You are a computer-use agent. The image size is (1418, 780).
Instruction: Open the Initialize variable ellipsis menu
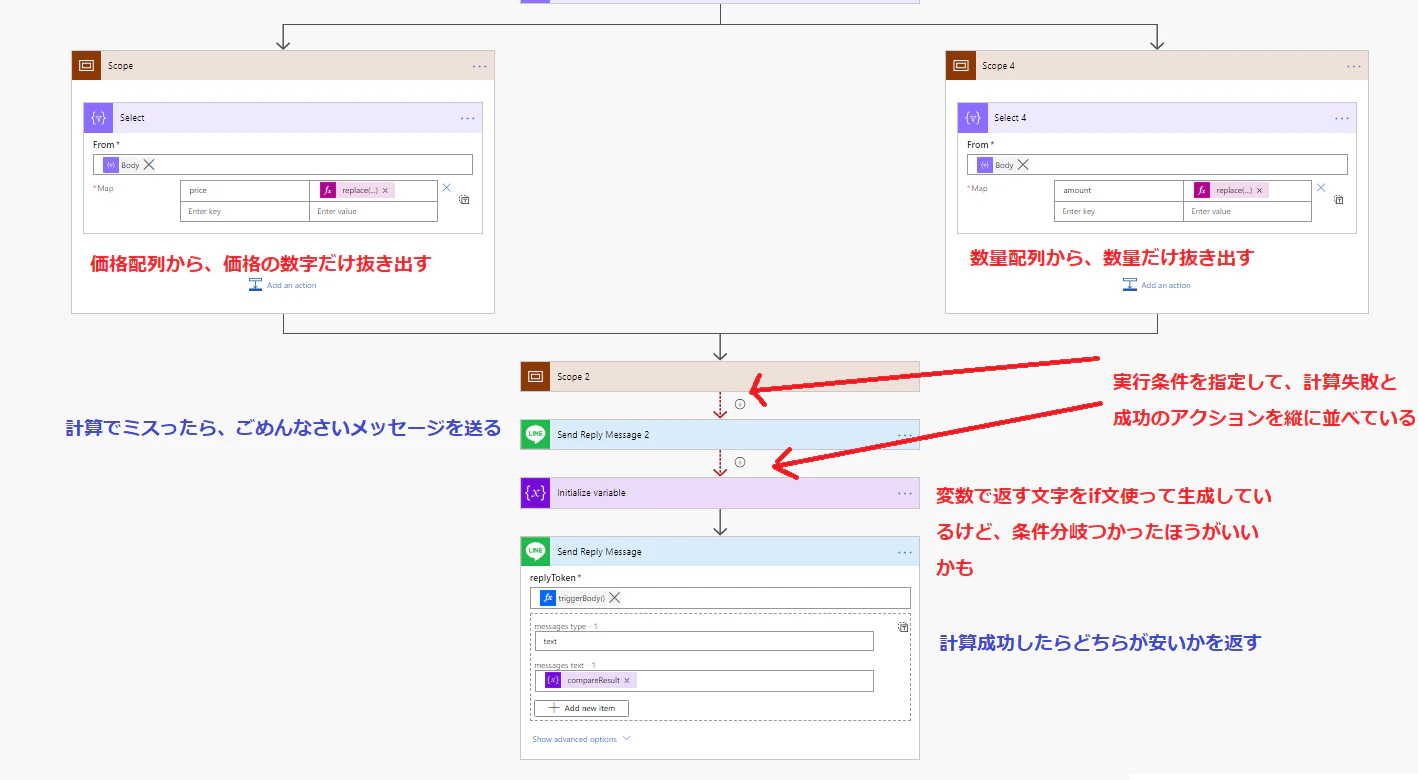905,493
